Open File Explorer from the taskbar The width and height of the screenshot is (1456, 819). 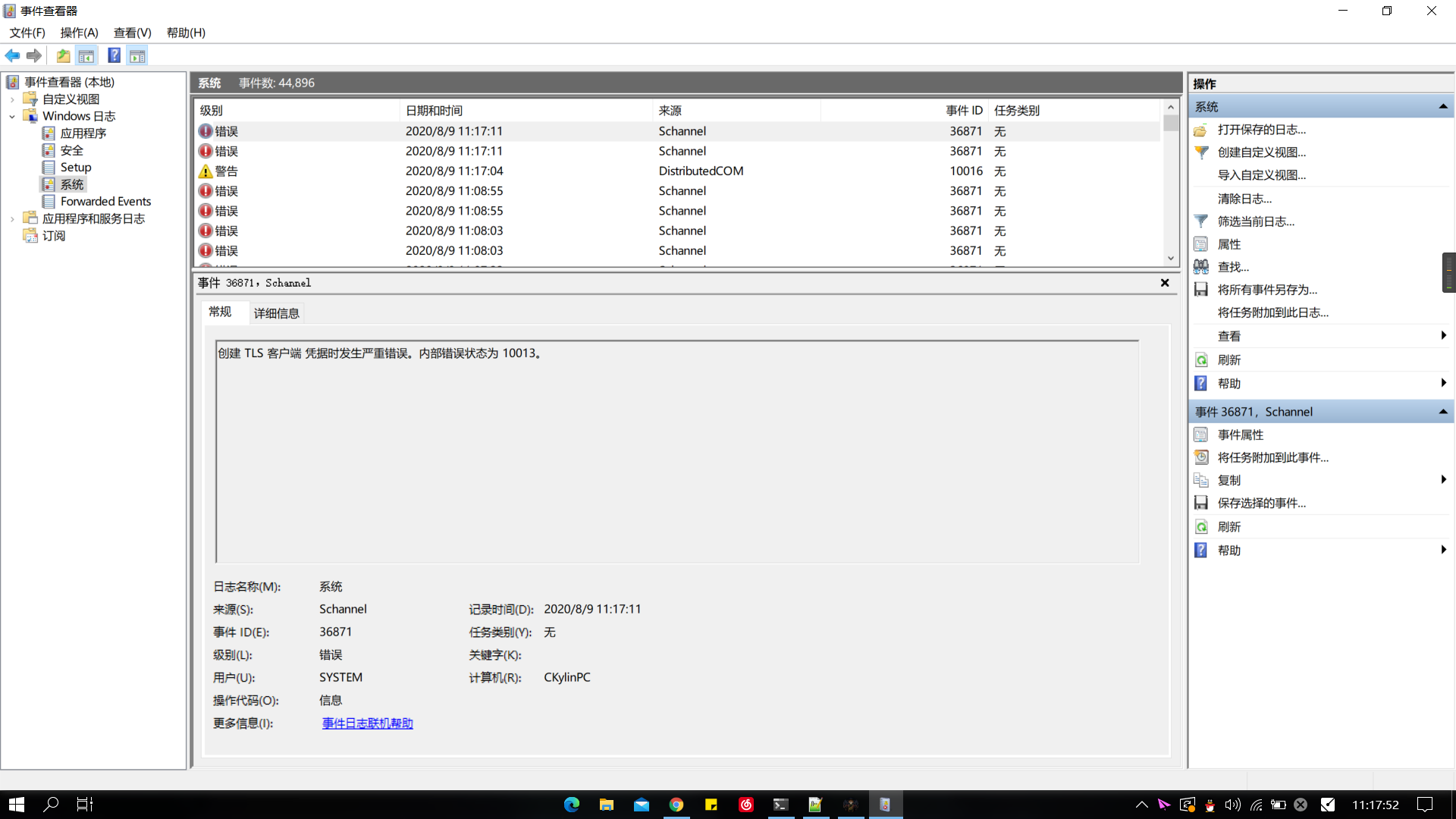tap(607, 805)
